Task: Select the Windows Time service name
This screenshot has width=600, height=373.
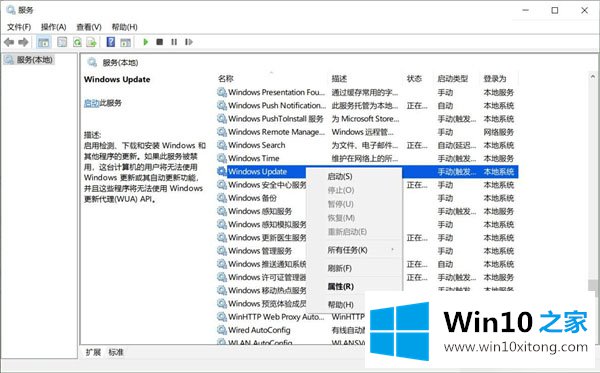Action: point(254,158)
